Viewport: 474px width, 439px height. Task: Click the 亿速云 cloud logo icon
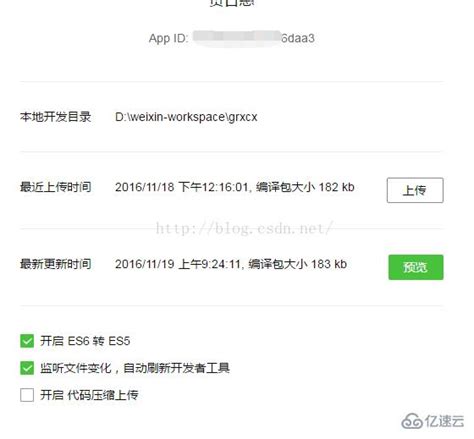[412, 421]
